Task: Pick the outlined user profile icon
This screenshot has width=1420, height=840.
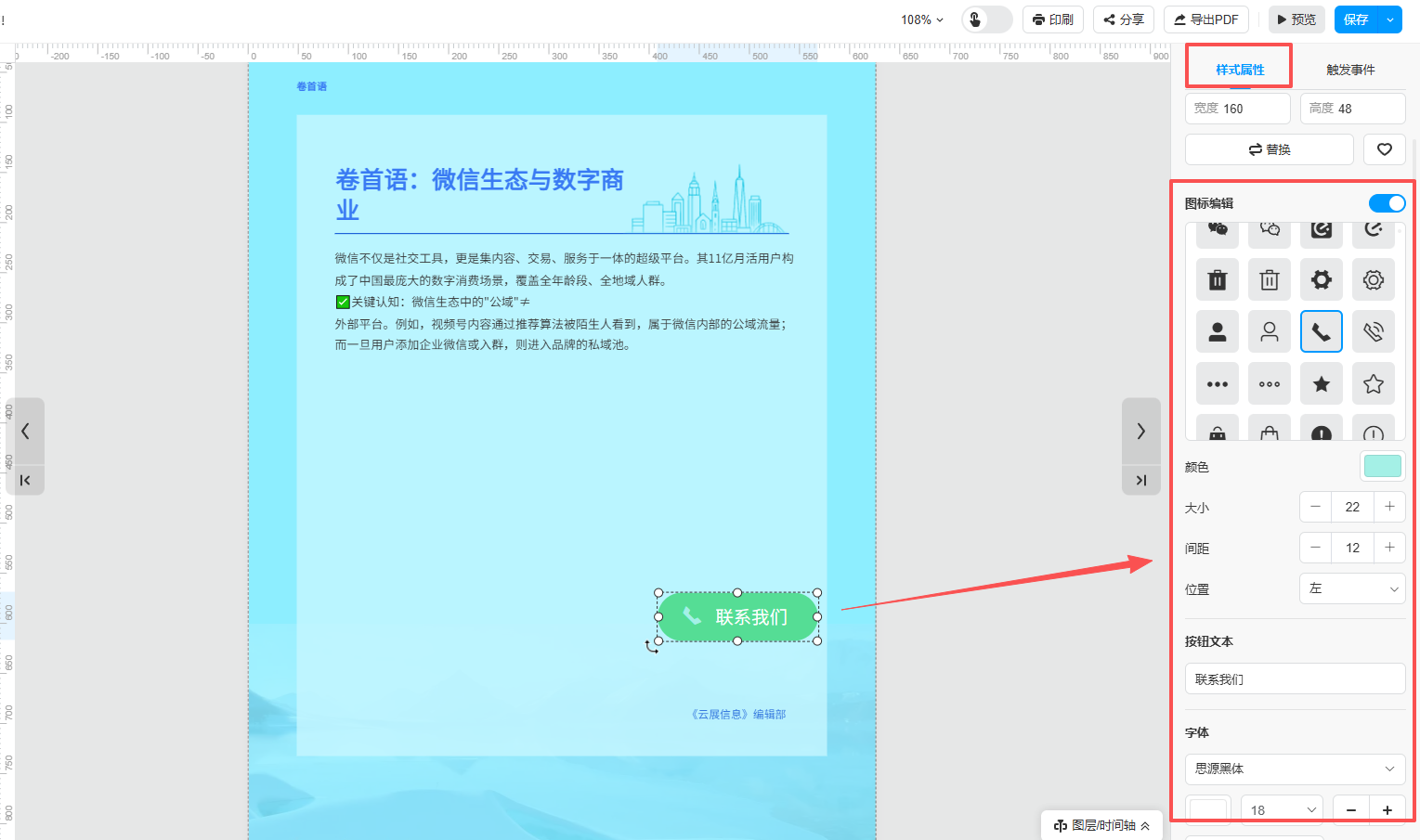Action: pos(1270,332)
